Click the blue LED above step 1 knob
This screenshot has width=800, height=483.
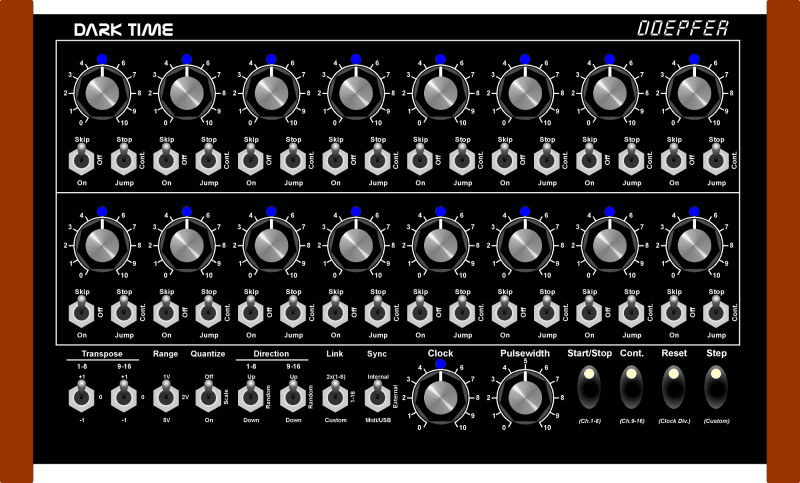(x=102, y=59)
